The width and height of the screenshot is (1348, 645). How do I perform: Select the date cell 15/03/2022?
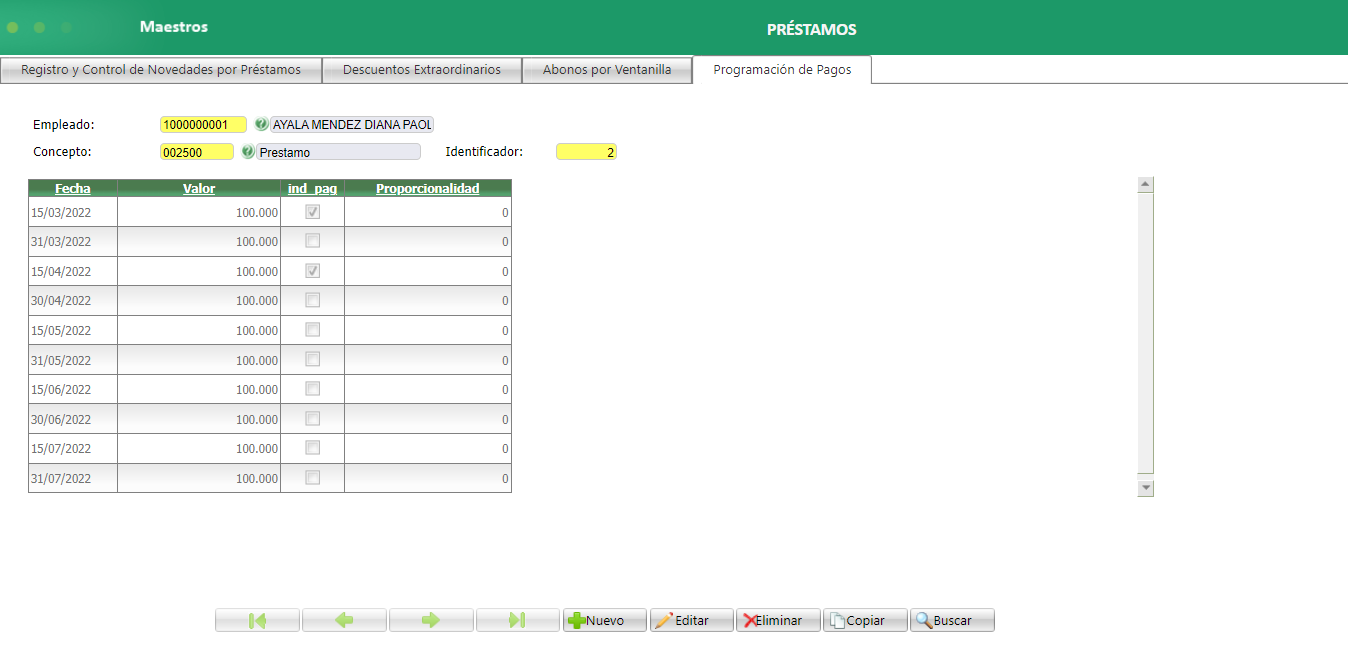tap(73, 212)
